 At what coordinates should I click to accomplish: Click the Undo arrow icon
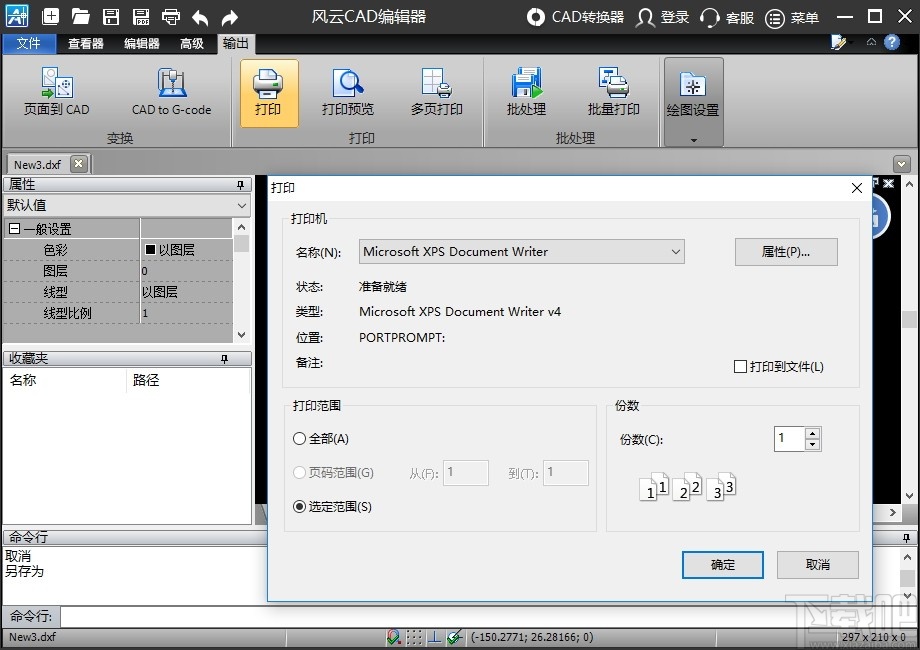click(200, 18)
